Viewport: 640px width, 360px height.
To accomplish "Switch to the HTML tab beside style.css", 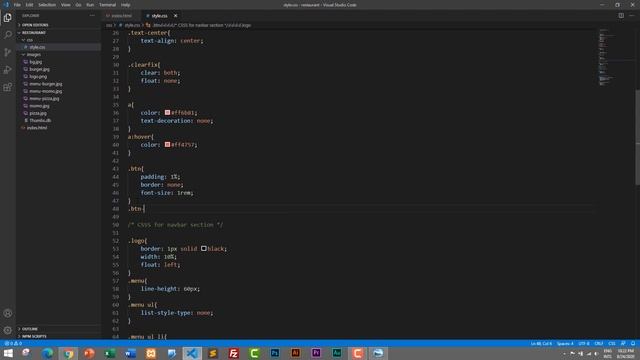I will tap(121, 16).
